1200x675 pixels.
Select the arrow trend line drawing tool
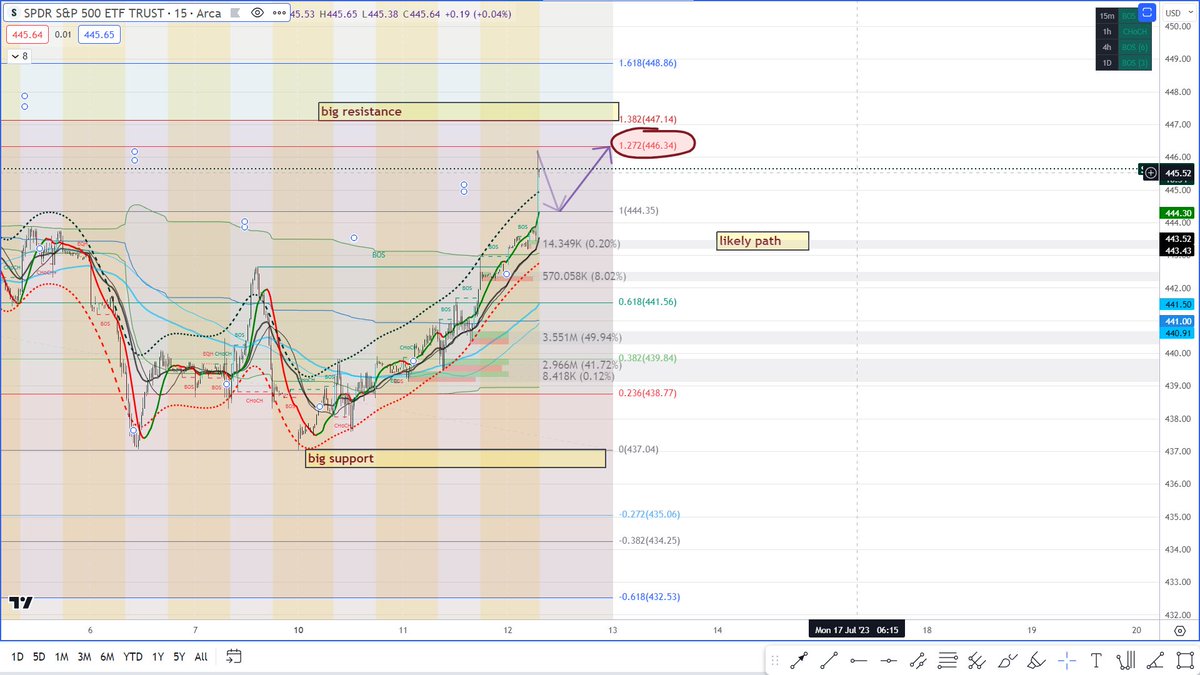pyautogui.click(x=799, y=660)
